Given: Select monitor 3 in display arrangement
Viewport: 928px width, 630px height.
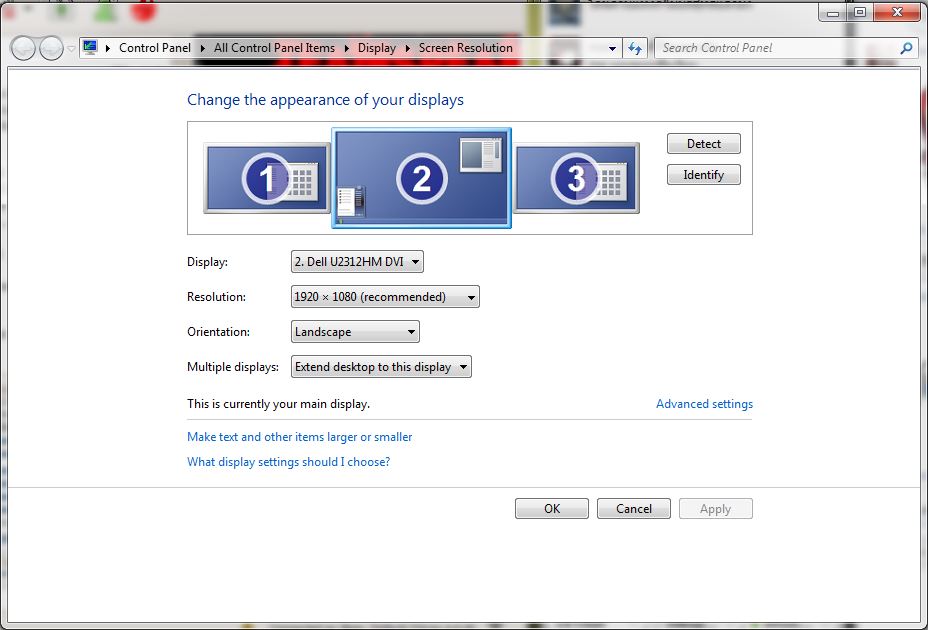Looking at the screenshot, I should 576,178.
